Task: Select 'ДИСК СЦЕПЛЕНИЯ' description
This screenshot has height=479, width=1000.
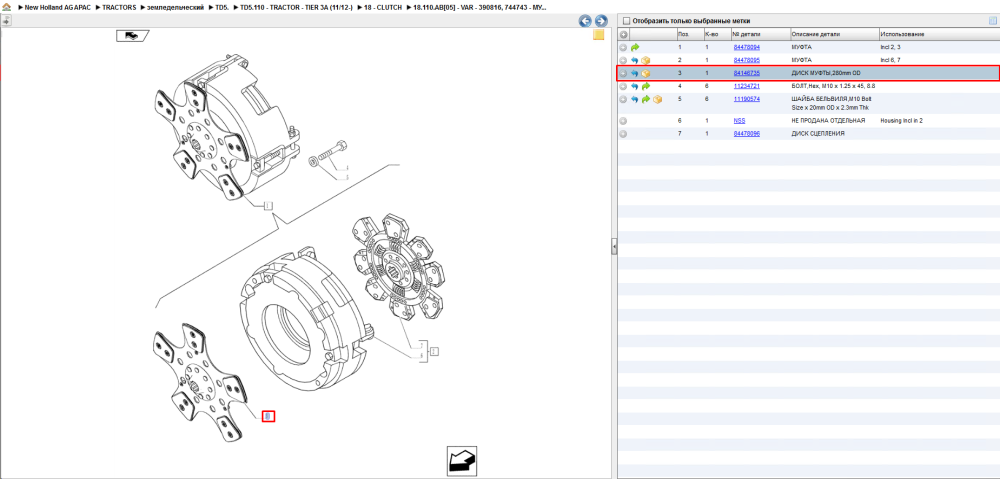Action: (x=817, y=134)
